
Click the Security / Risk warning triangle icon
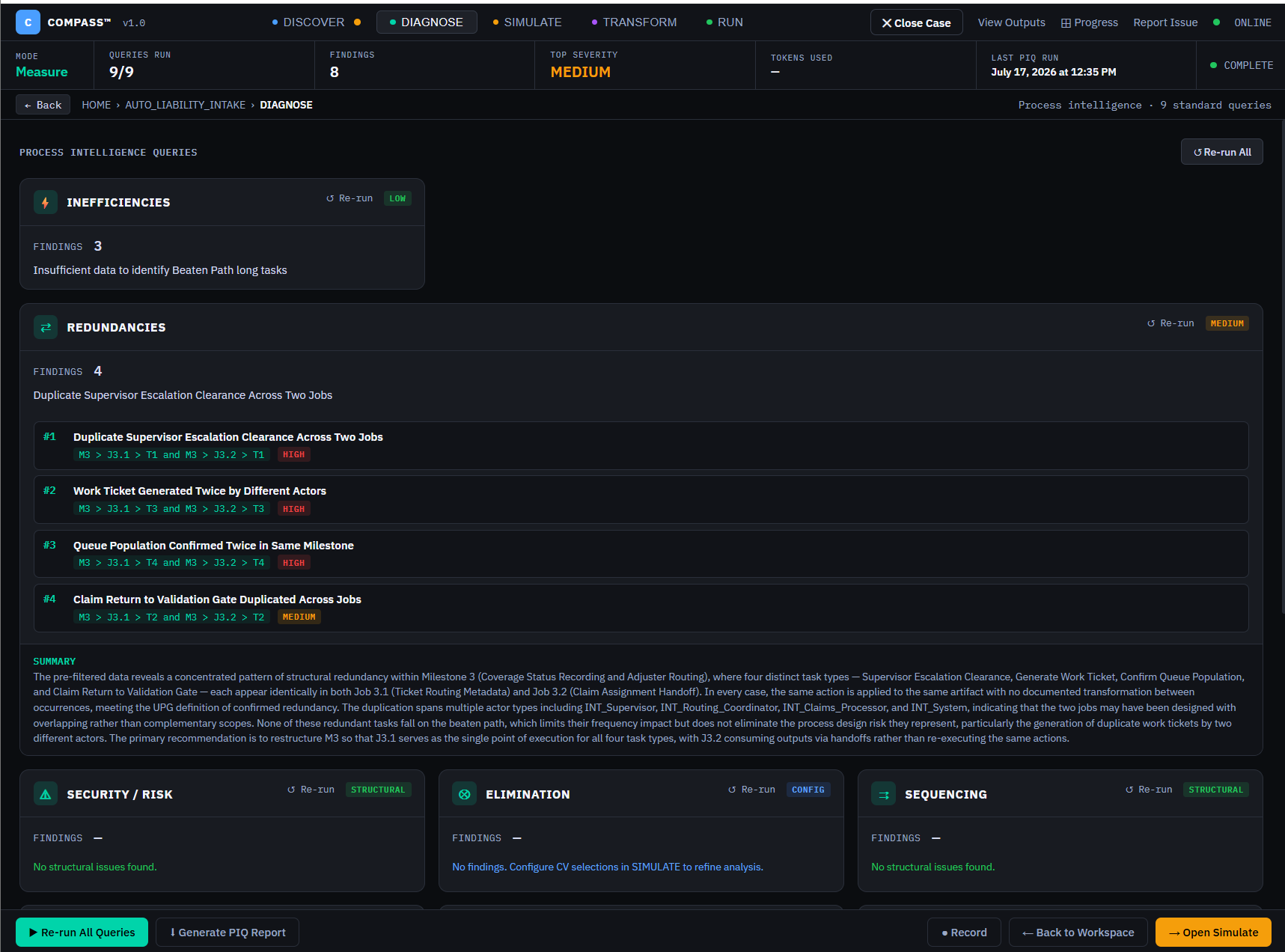tap(46, 794)
